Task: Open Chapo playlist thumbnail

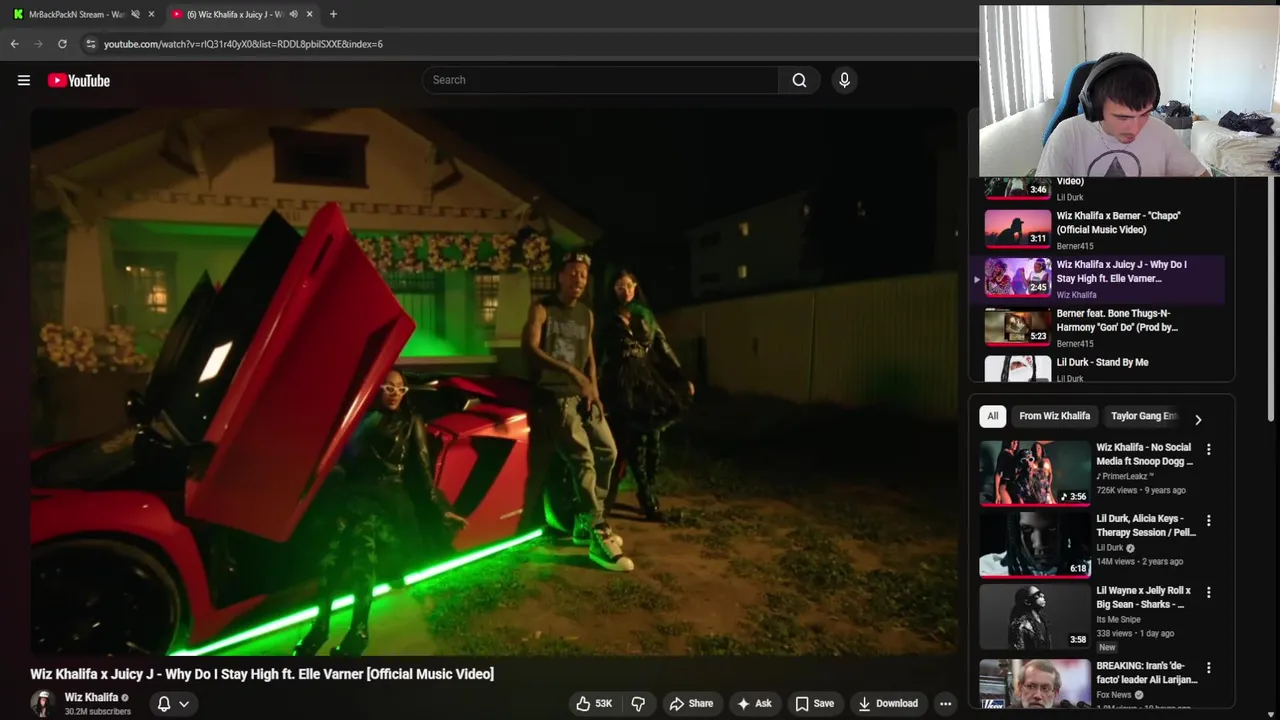Action: click(1017, 229)
